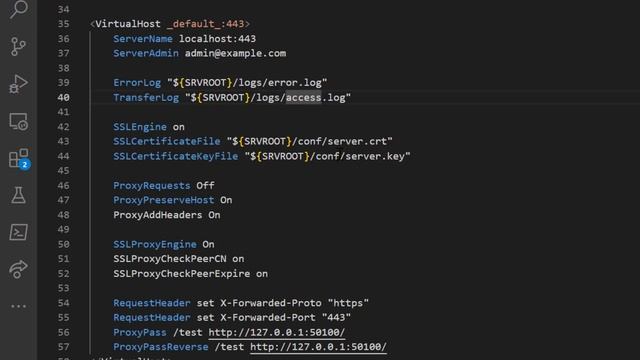640x360 pixels.
Task: Click the "ServerName" directive
Action: point(143,39)
